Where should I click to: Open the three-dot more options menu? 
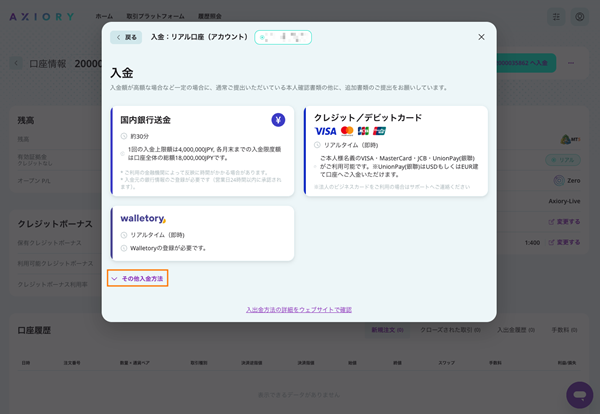pos(571,63)
